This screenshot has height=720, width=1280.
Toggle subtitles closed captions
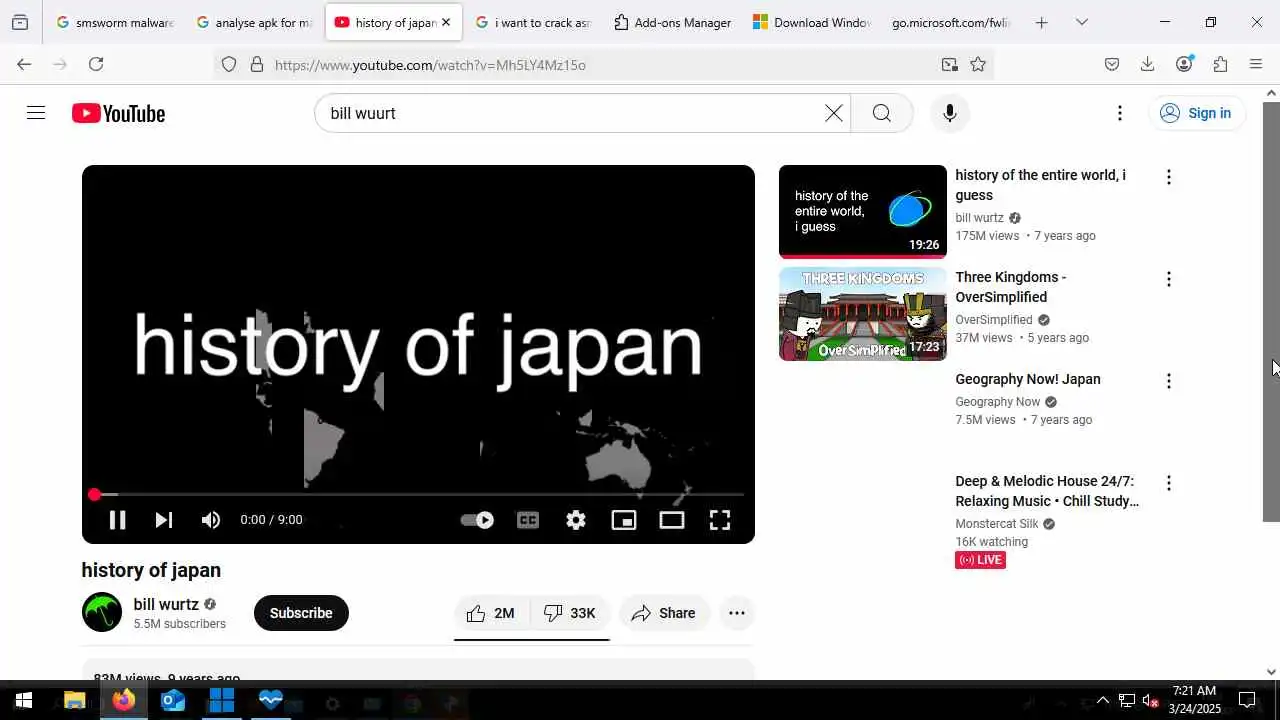528,520
